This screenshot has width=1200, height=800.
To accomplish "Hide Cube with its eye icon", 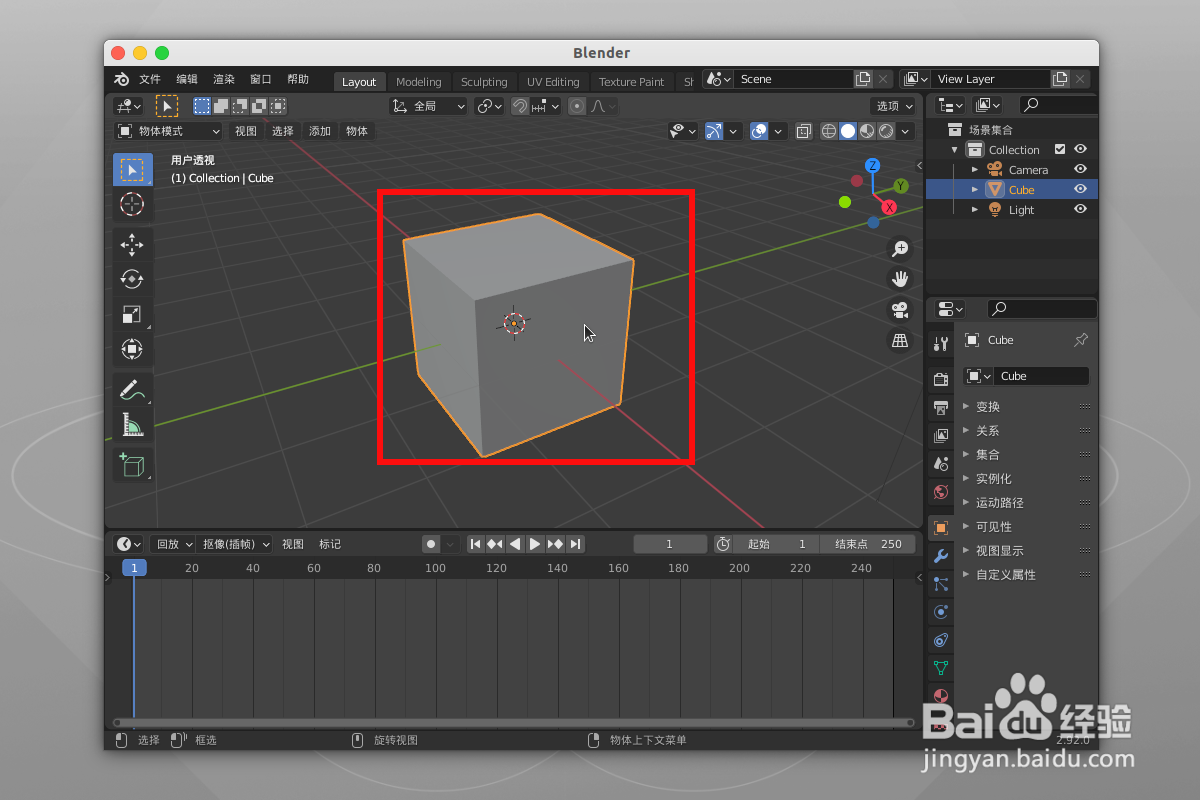I will [1080, 189].
